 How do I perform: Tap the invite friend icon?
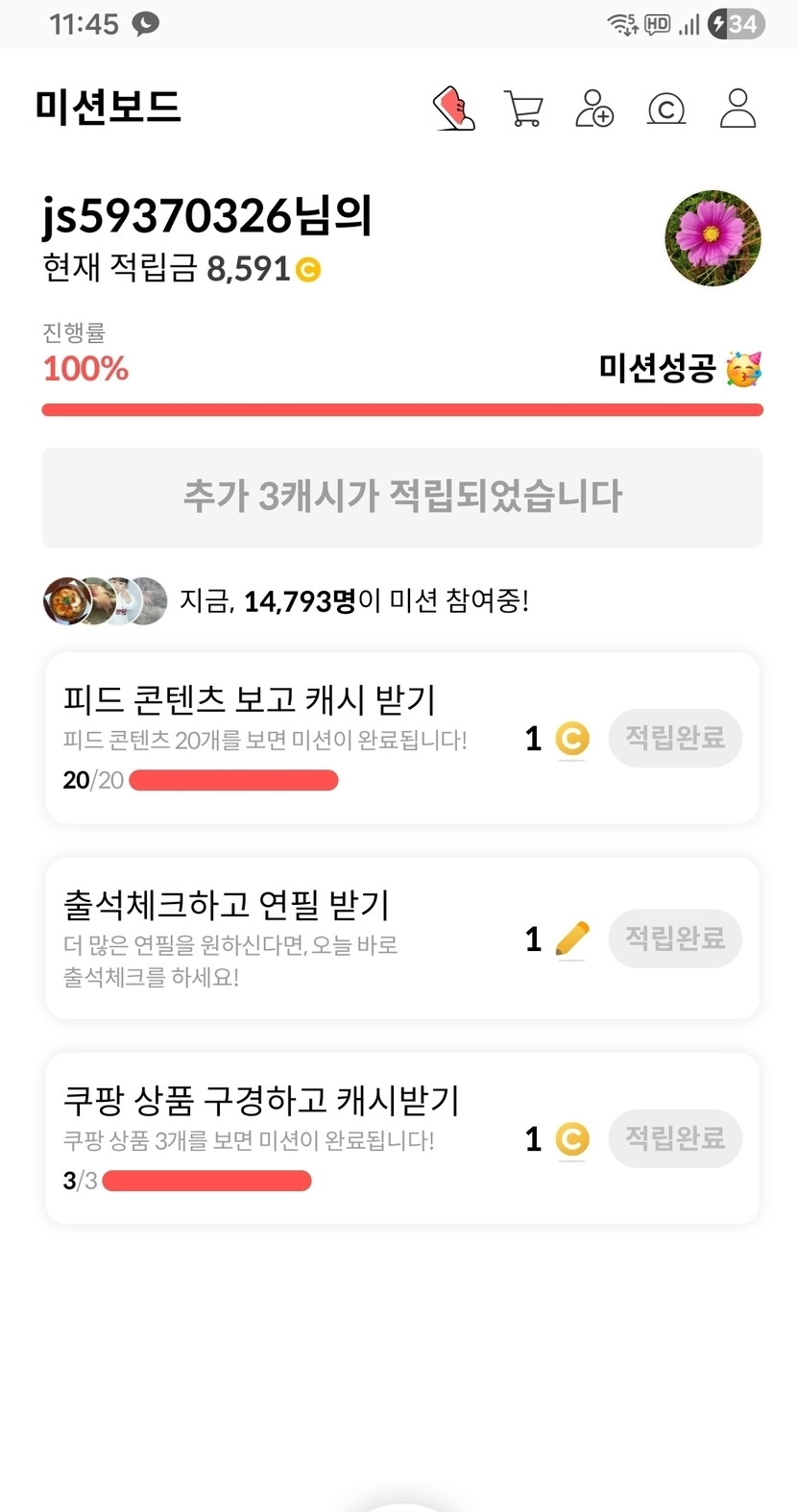[594, 109]
